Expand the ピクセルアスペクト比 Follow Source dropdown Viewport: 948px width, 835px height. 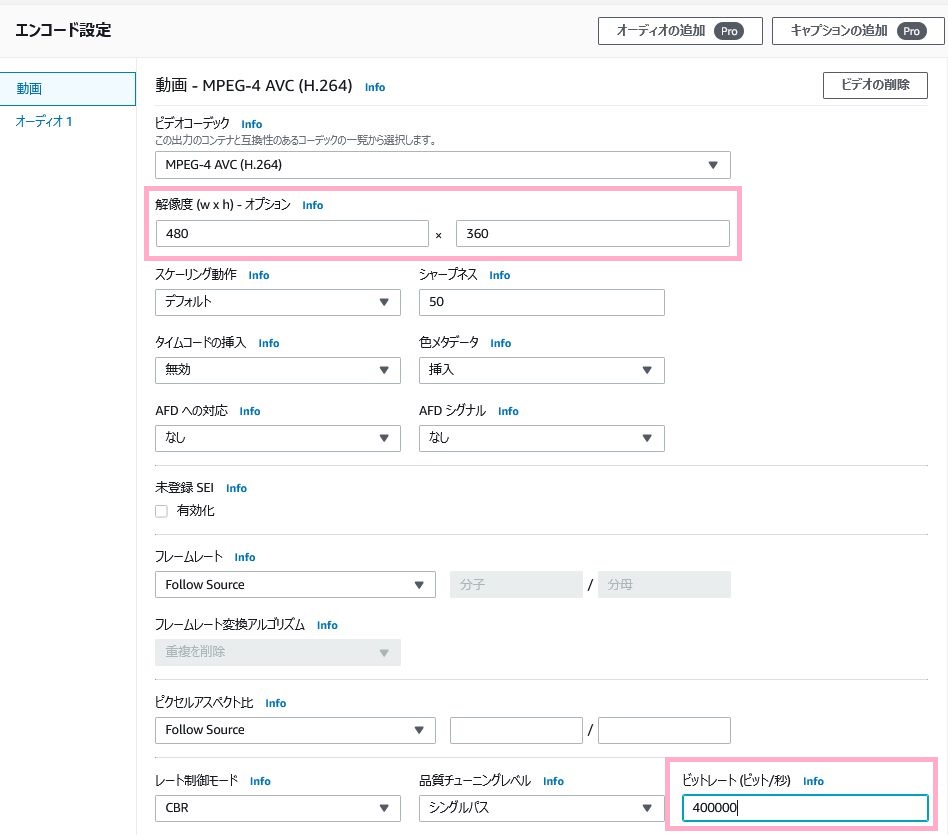(x=295, y=730)
